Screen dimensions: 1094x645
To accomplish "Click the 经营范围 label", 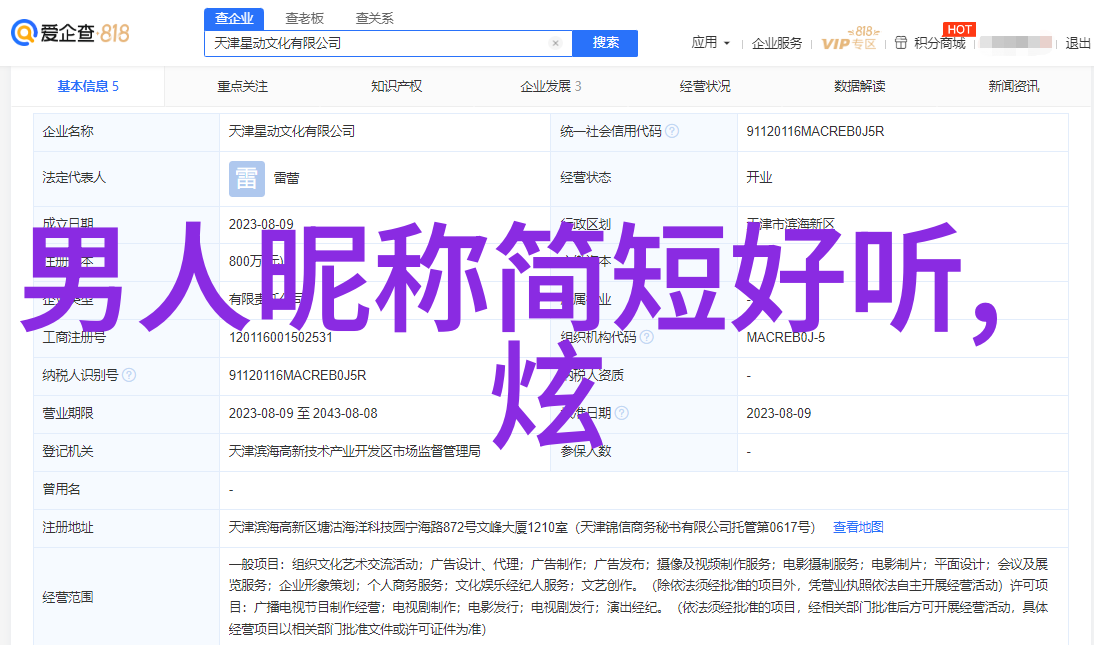I will (x=68, y=597).
